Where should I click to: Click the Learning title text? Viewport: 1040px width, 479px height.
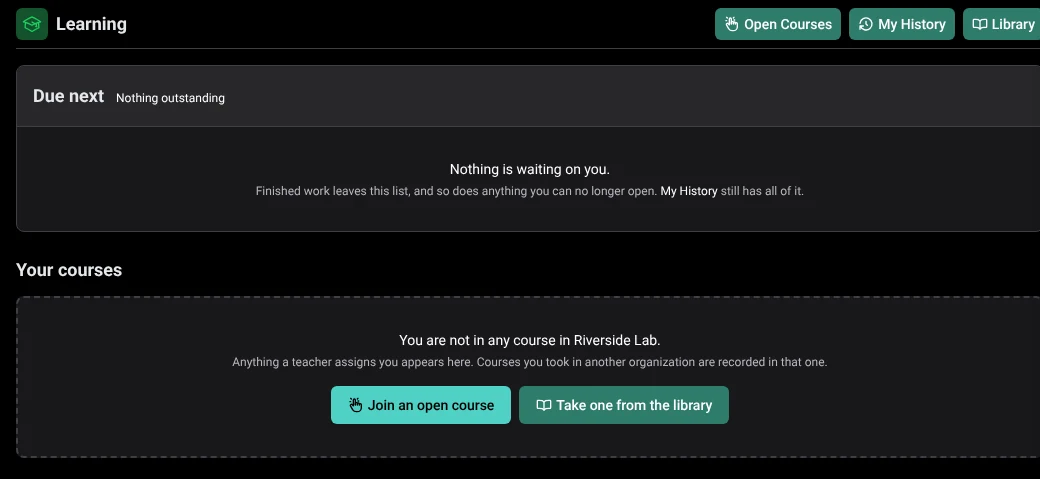pos(91,24)
